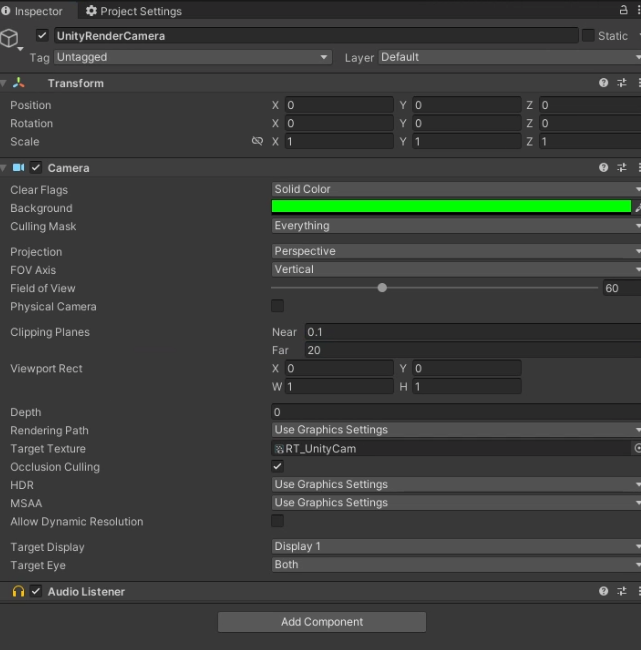Toggle the Static checkbox
Screen dimensions: 641x650
588,36
